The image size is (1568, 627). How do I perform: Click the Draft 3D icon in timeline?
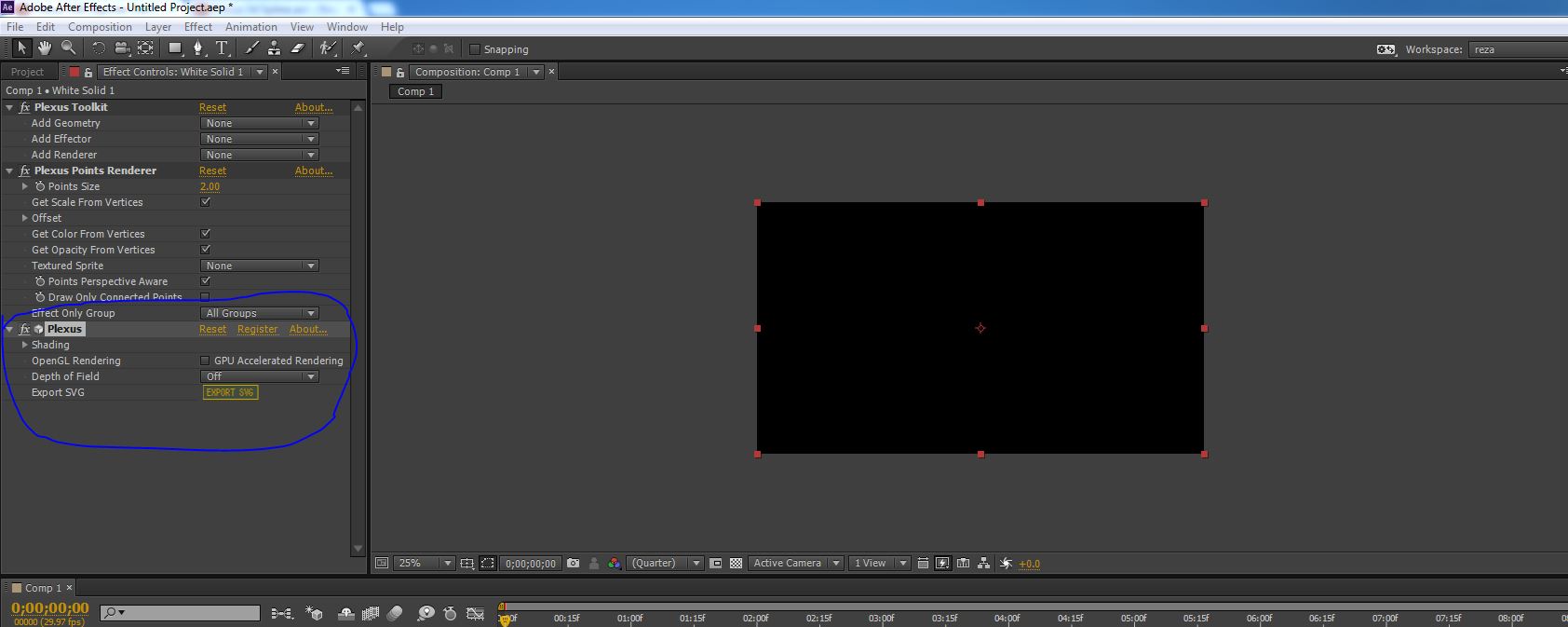[315, 613]
